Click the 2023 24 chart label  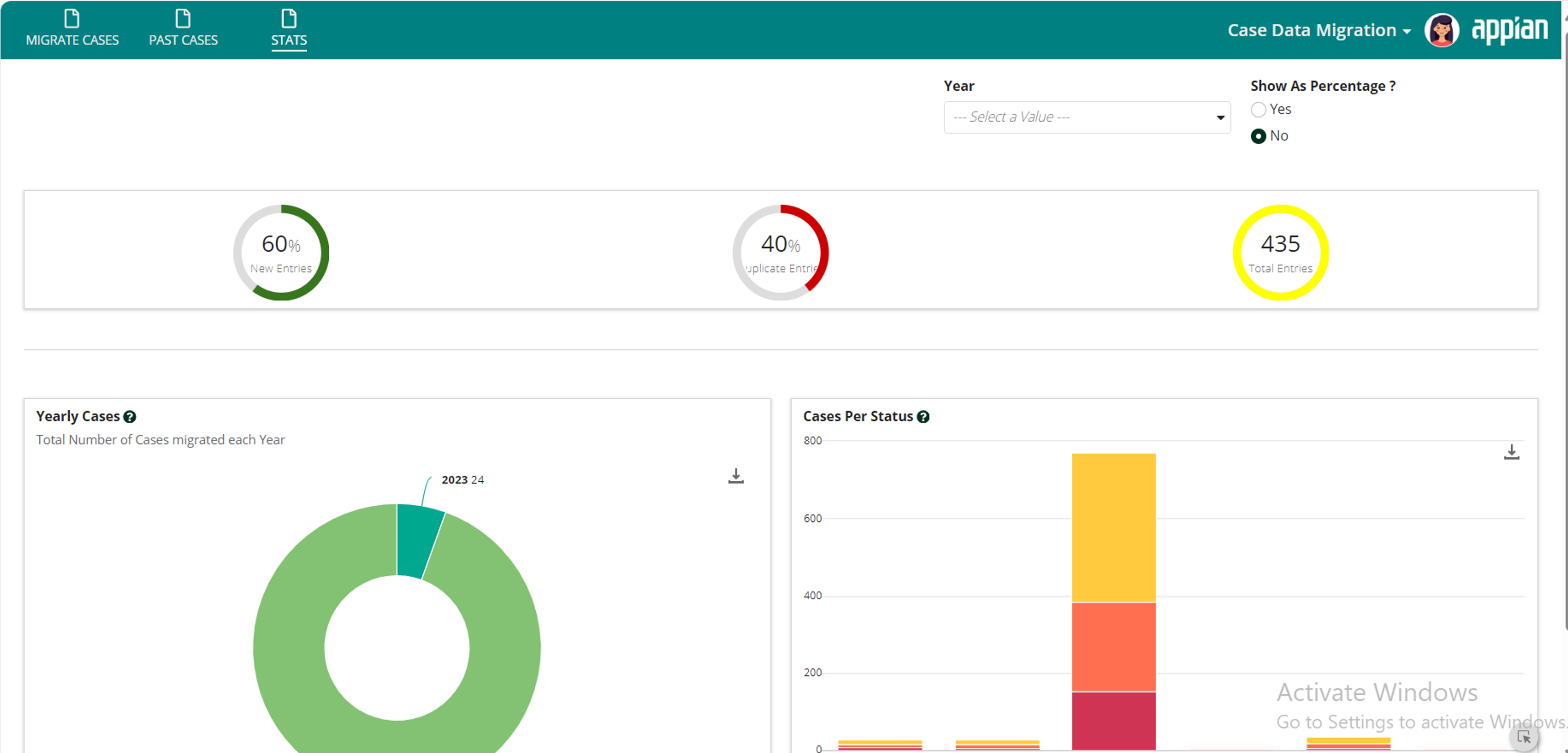pyautogui.click(x=463, y=479)
